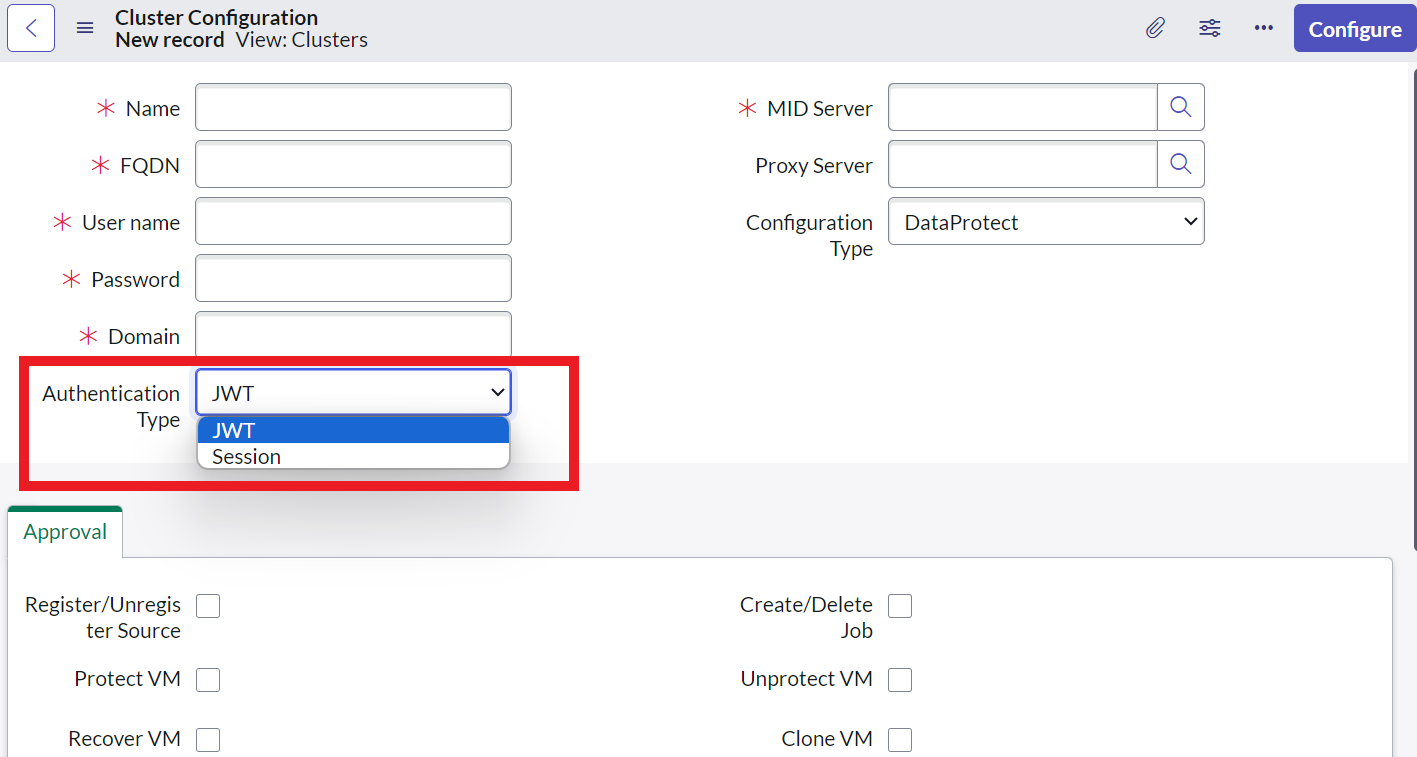Click the back arrow button
Image resolution: width=1417 pixels, height=757 pixels.
coord(31,28)
